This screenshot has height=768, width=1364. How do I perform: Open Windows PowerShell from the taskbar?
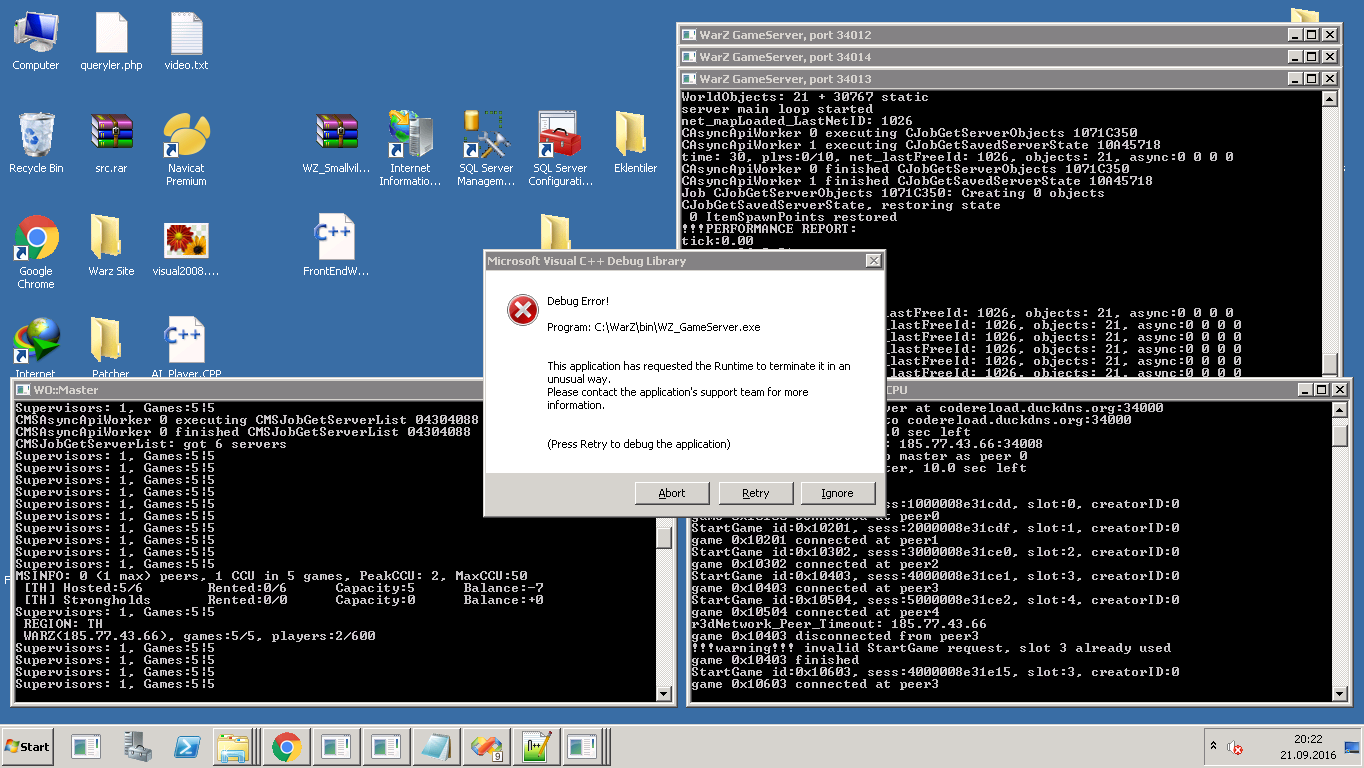[186, 746]
